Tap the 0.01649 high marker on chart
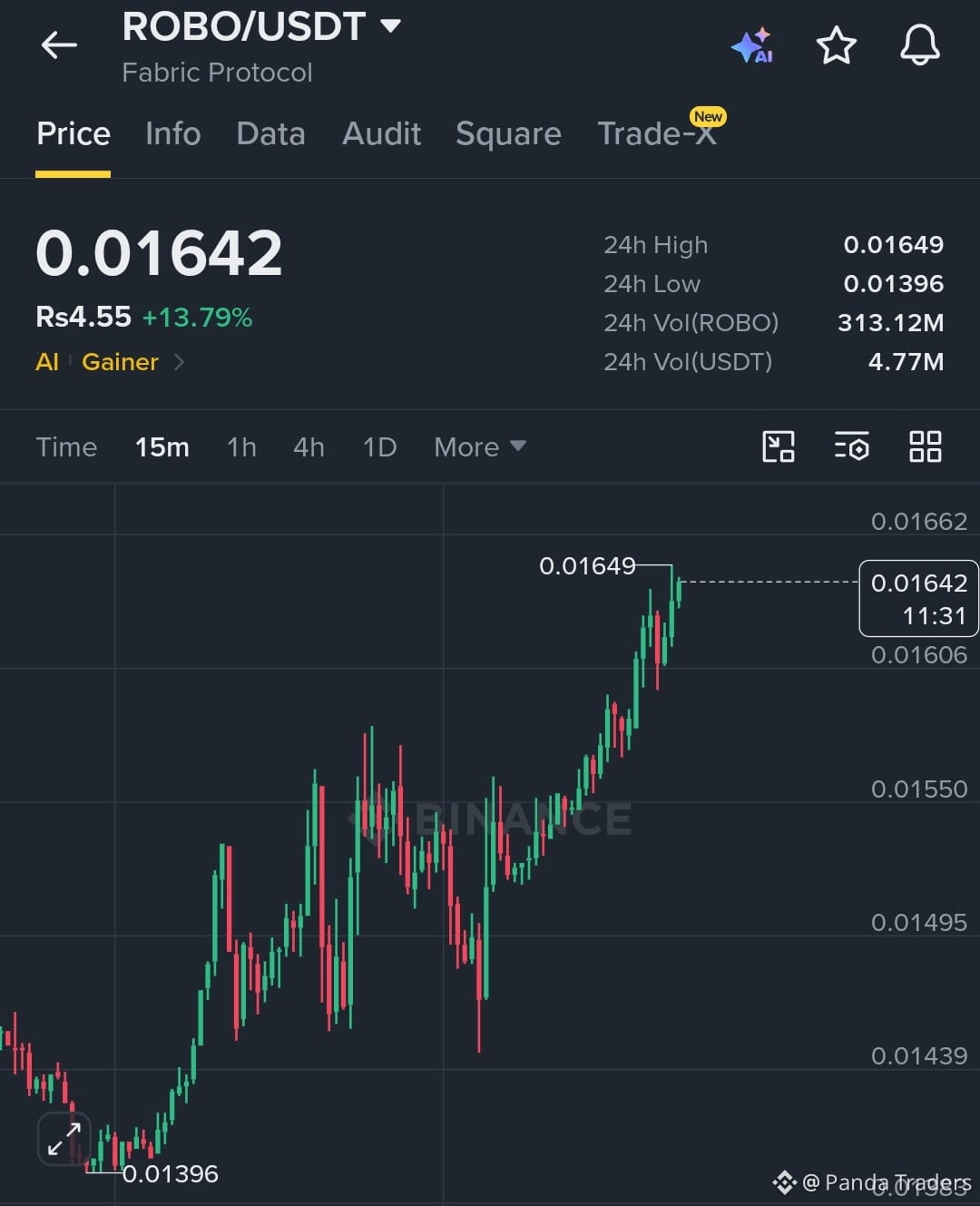 (x=587, y=565)
